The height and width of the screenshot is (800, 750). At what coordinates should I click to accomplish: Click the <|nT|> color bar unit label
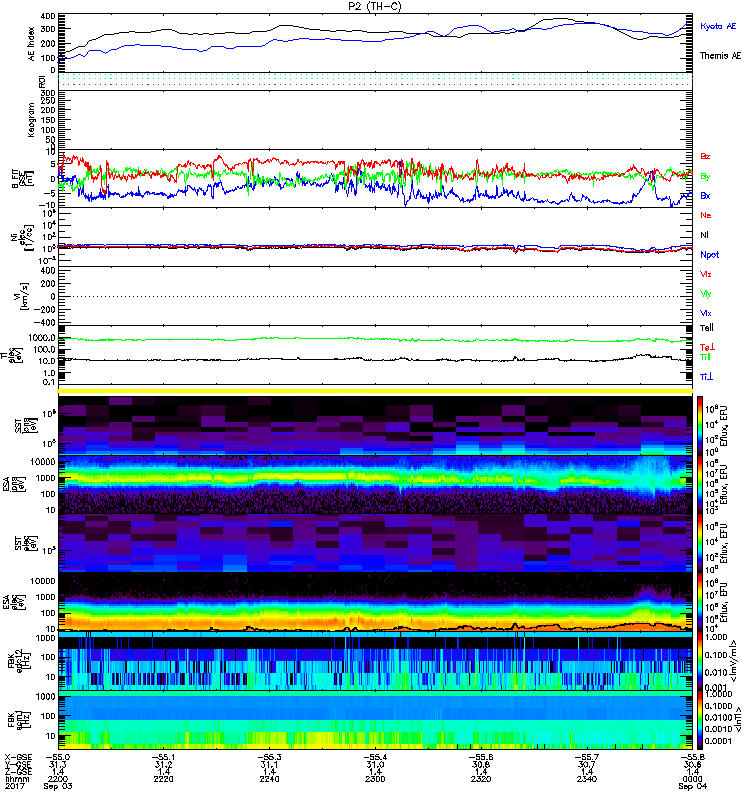coord(737,720)
